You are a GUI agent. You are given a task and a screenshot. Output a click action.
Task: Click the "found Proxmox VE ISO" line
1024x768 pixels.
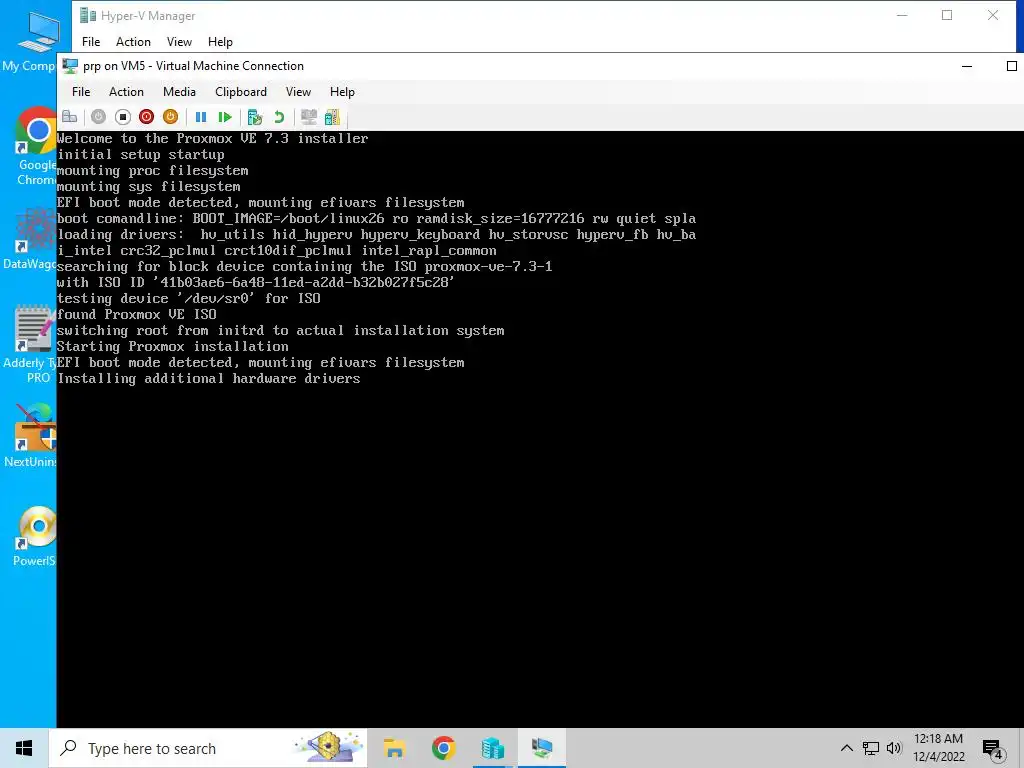(136, 314)
